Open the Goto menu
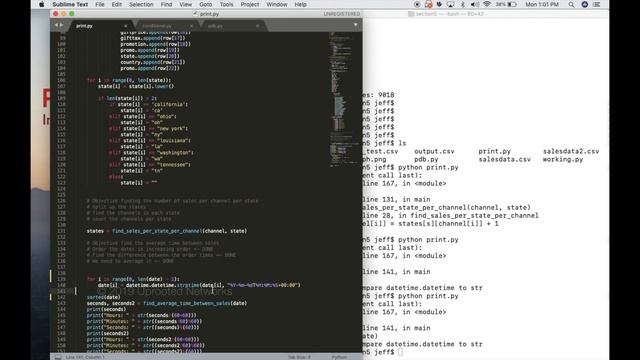 pos(205,4)
